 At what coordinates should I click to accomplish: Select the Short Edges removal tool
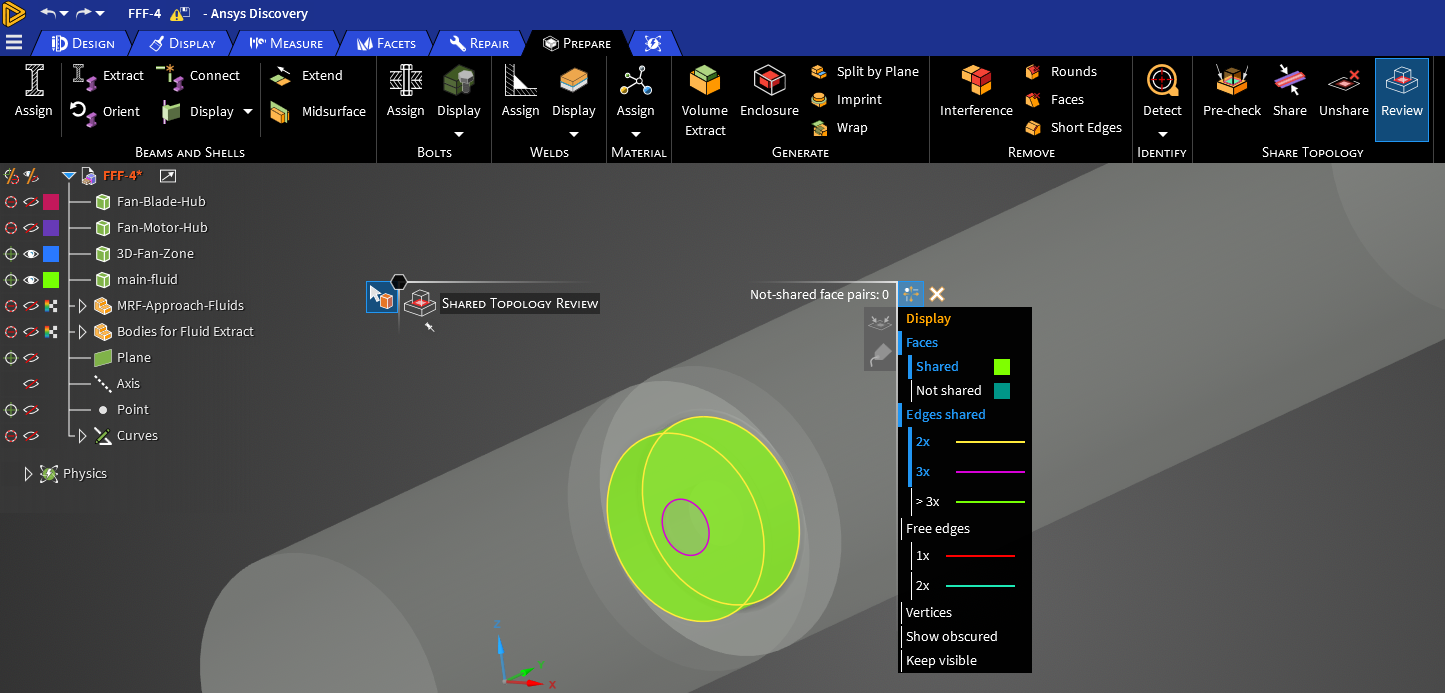(x=1073, y=127)
